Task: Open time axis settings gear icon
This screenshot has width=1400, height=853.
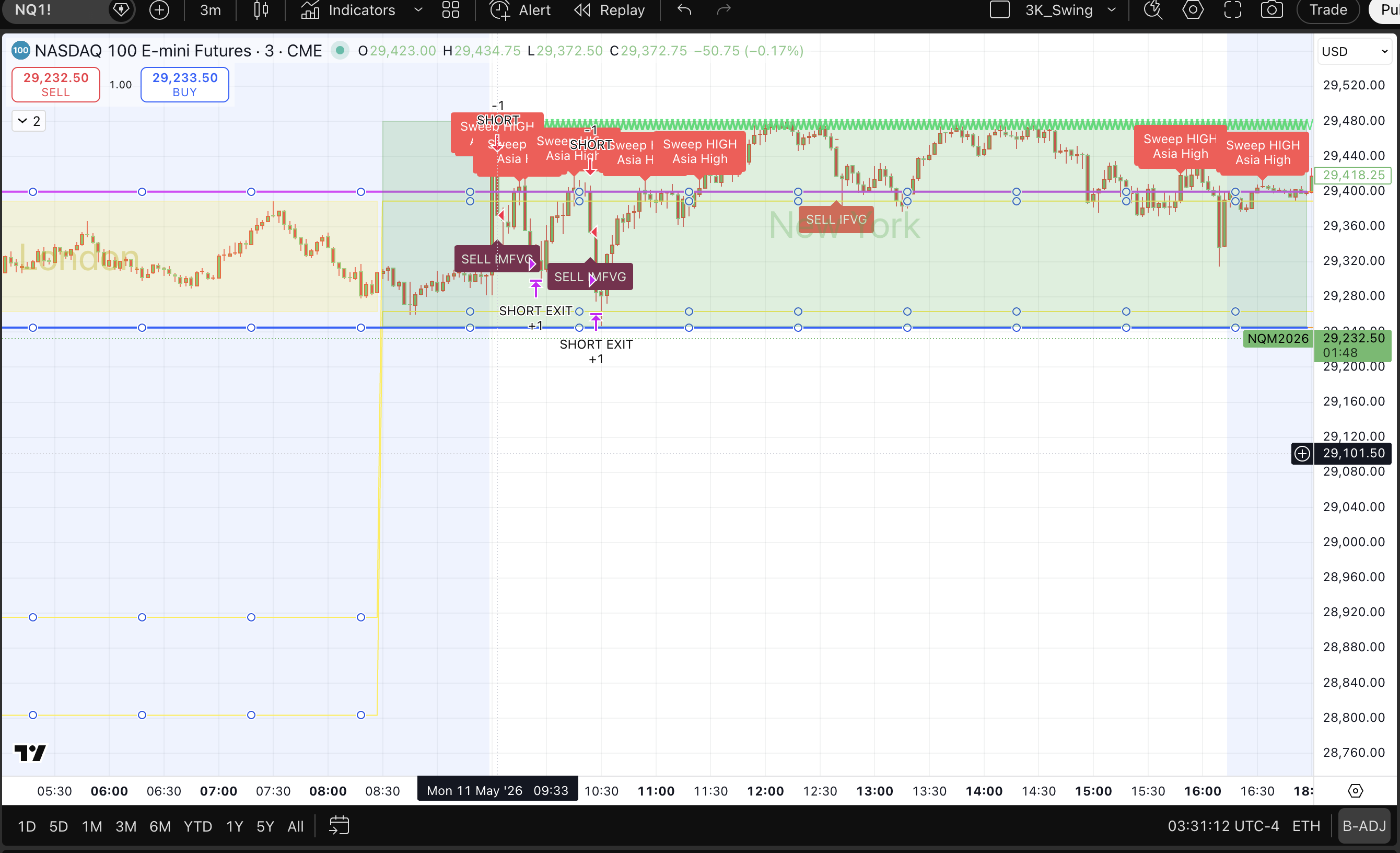Action: [x=1355, y=790]
